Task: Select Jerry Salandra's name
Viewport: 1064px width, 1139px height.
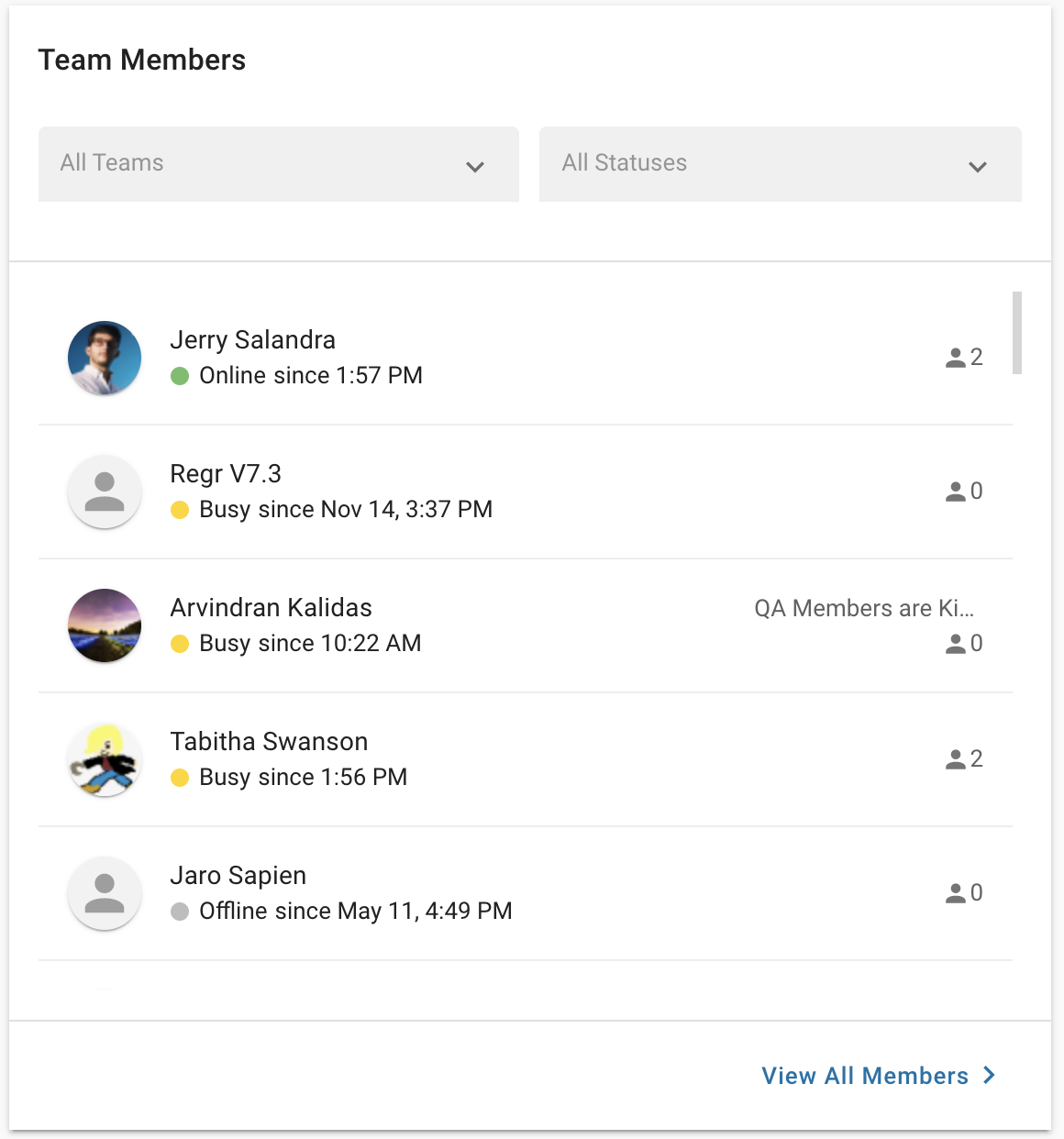Action: click(253, 340)
